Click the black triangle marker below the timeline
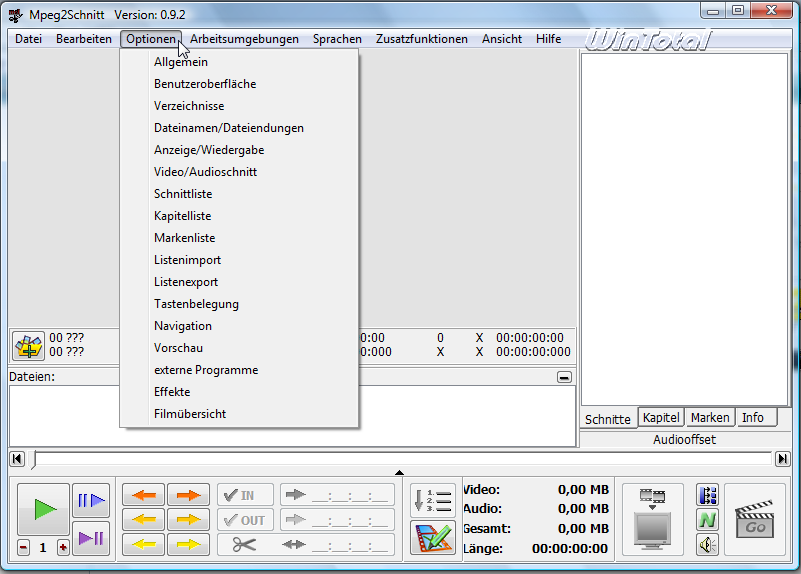Viewport: 801px width, 574px height. [x=399, y=473]
